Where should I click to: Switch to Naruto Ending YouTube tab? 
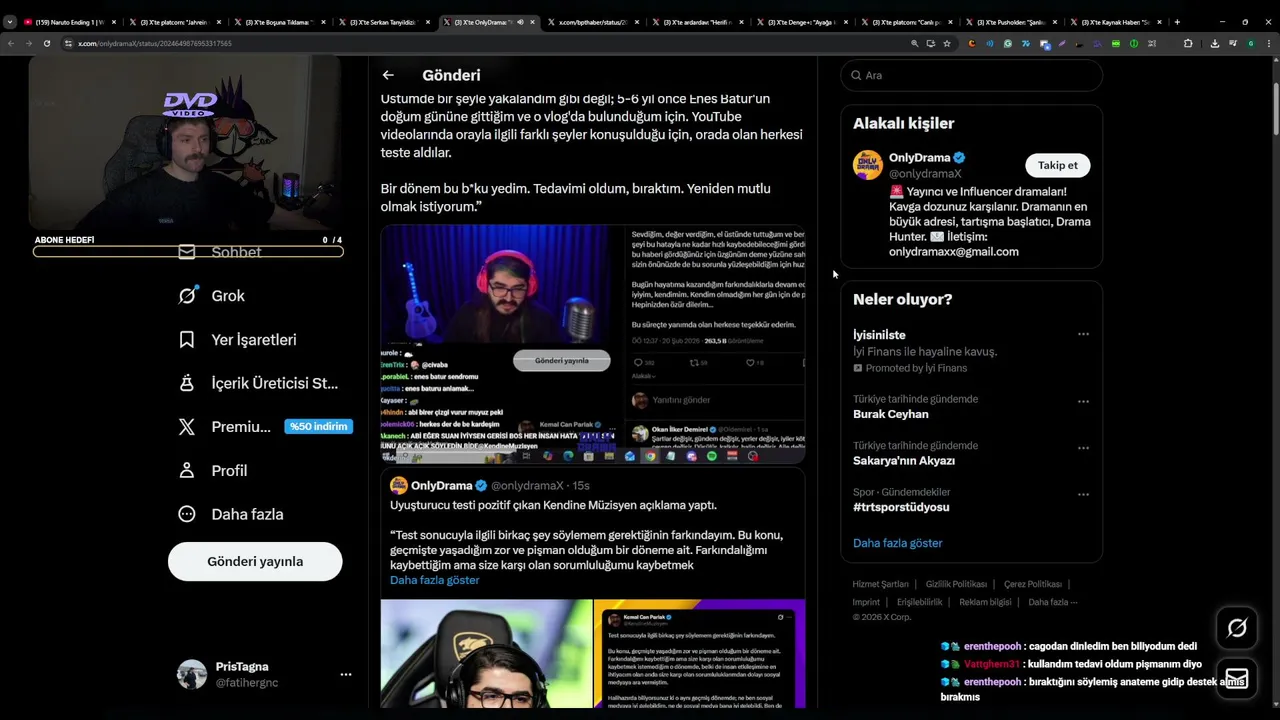tap(69, 22)
